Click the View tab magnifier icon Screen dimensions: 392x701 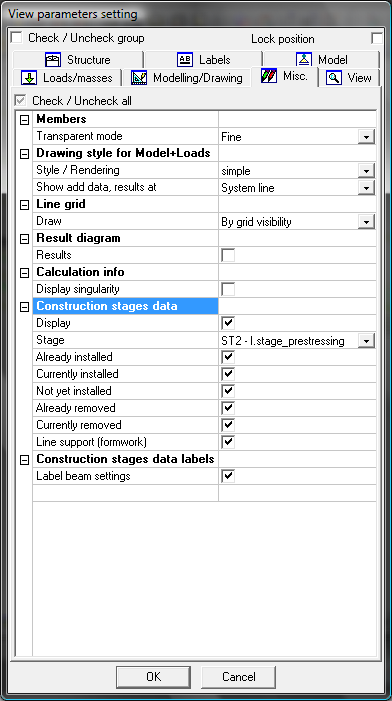(334, 78)
